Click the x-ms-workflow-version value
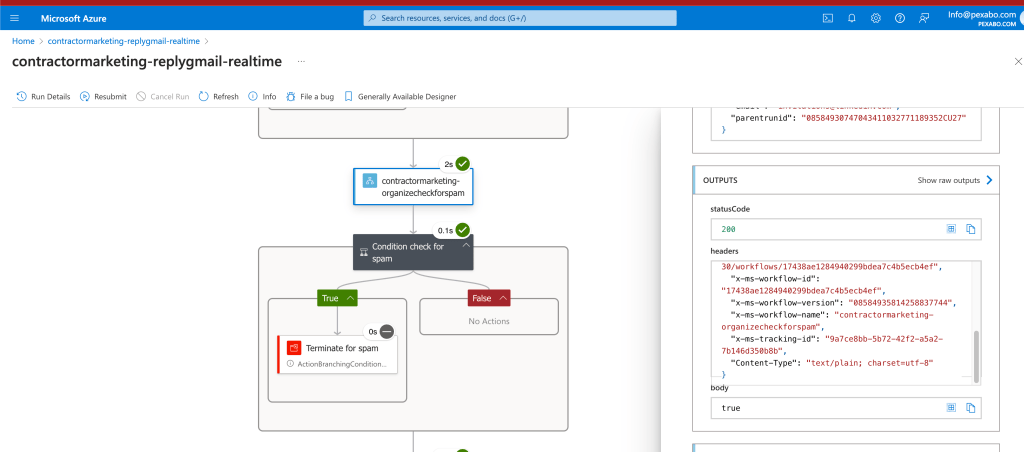 coord(902,302)
